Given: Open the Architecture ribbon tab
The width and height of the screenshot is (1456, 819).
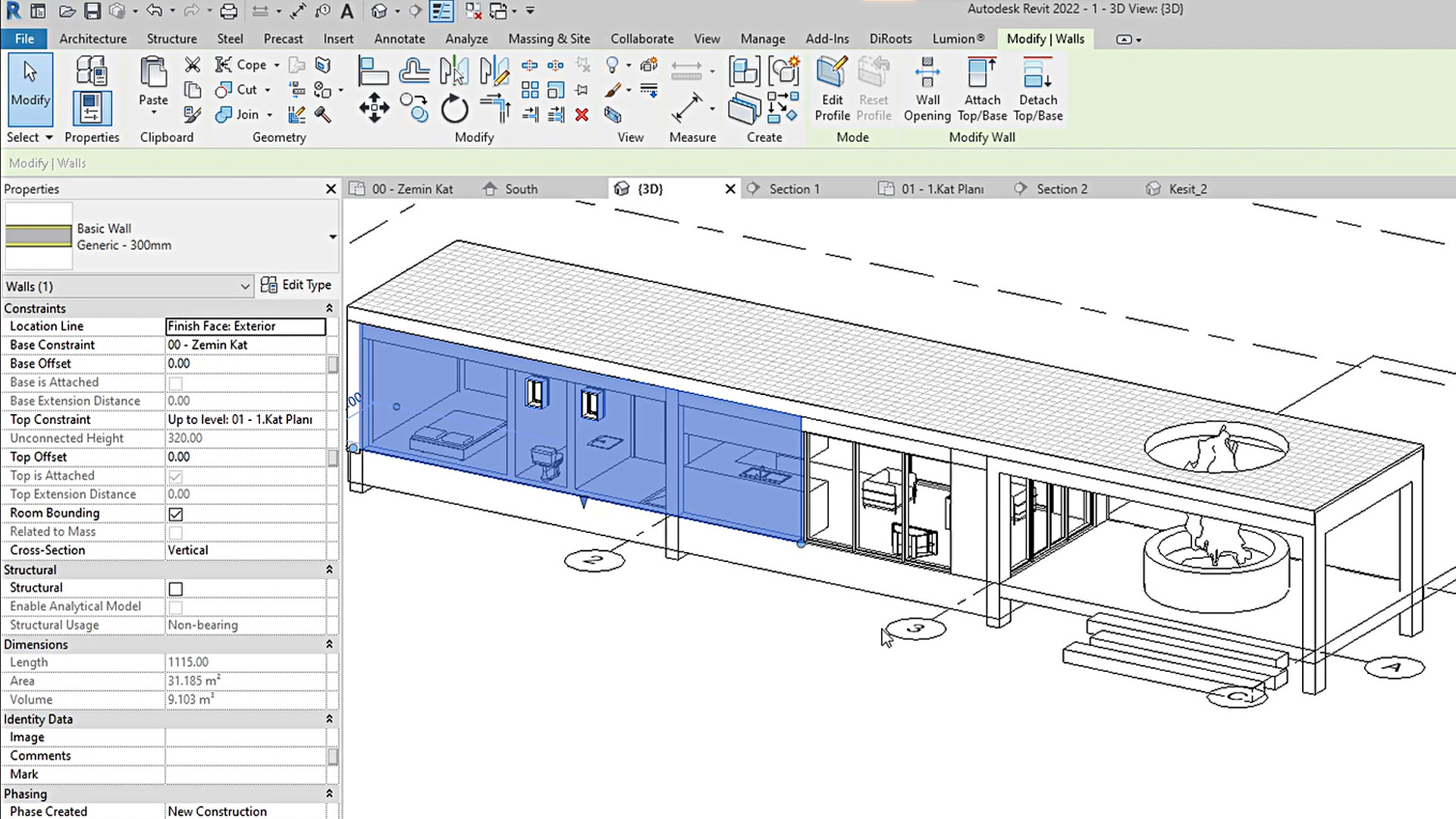Looking at the screenshot, I should [93, 39].
